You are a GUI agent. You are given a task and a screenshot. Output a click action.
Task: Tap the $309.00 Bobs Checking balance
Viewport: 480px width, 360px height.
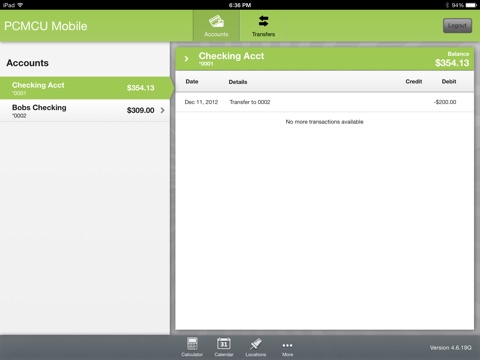click(140, 110)
